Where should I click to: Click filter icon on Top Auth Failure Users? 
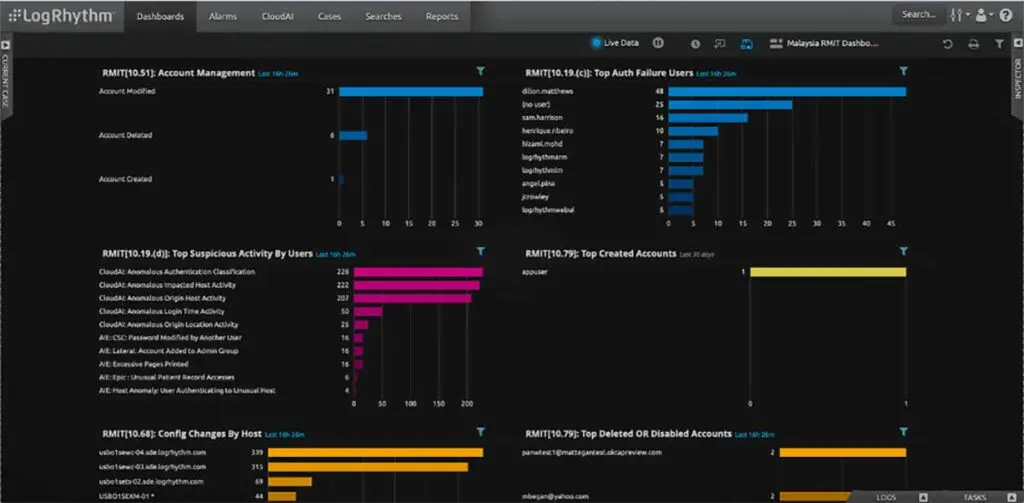pyautogui.click(x=904, y=72)
